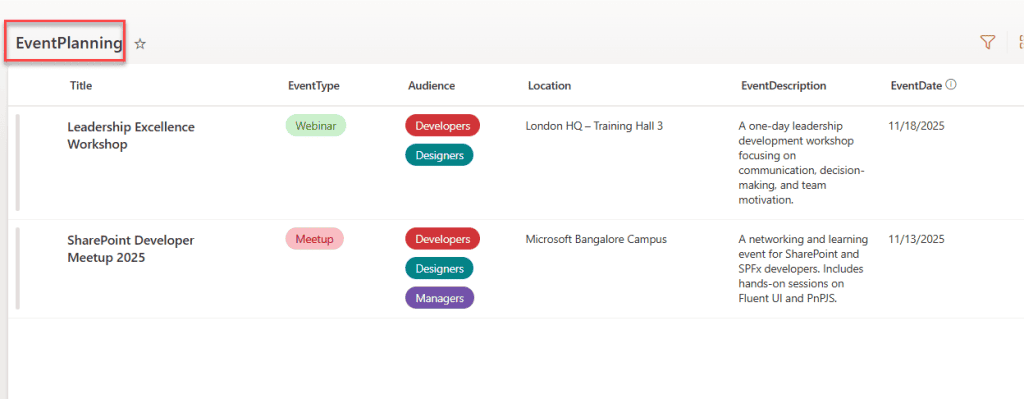
Task: Click the EventDate column info icon
Action: coord(951,84)
